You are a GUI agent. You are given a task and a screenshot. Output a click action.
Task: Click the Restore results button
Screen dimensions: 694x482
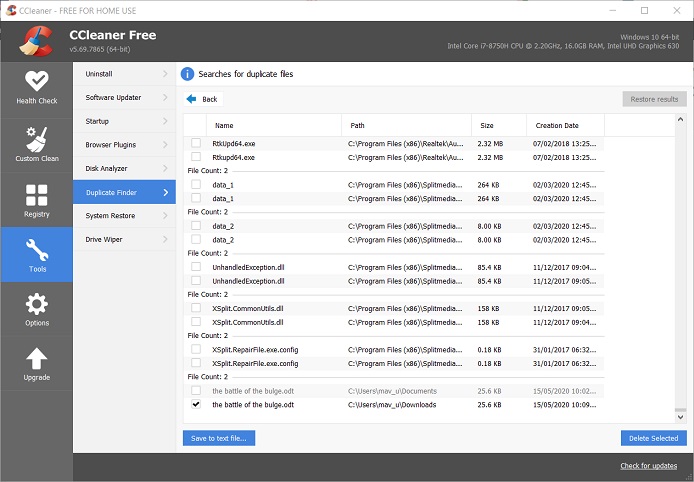tap(654, 99)
